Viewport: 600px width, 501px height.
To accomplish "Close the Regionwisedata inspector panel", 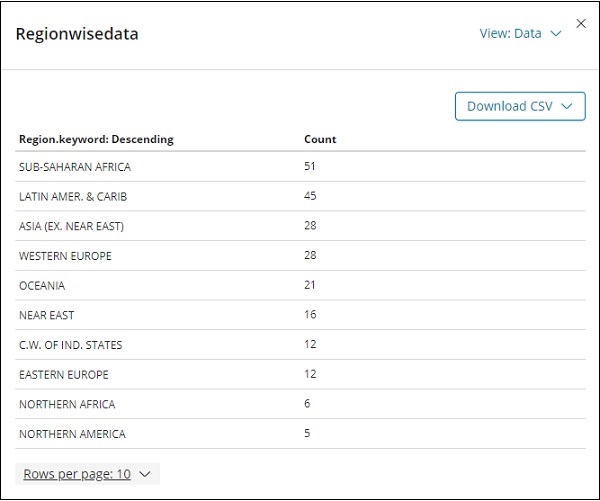I will [581, 23].
